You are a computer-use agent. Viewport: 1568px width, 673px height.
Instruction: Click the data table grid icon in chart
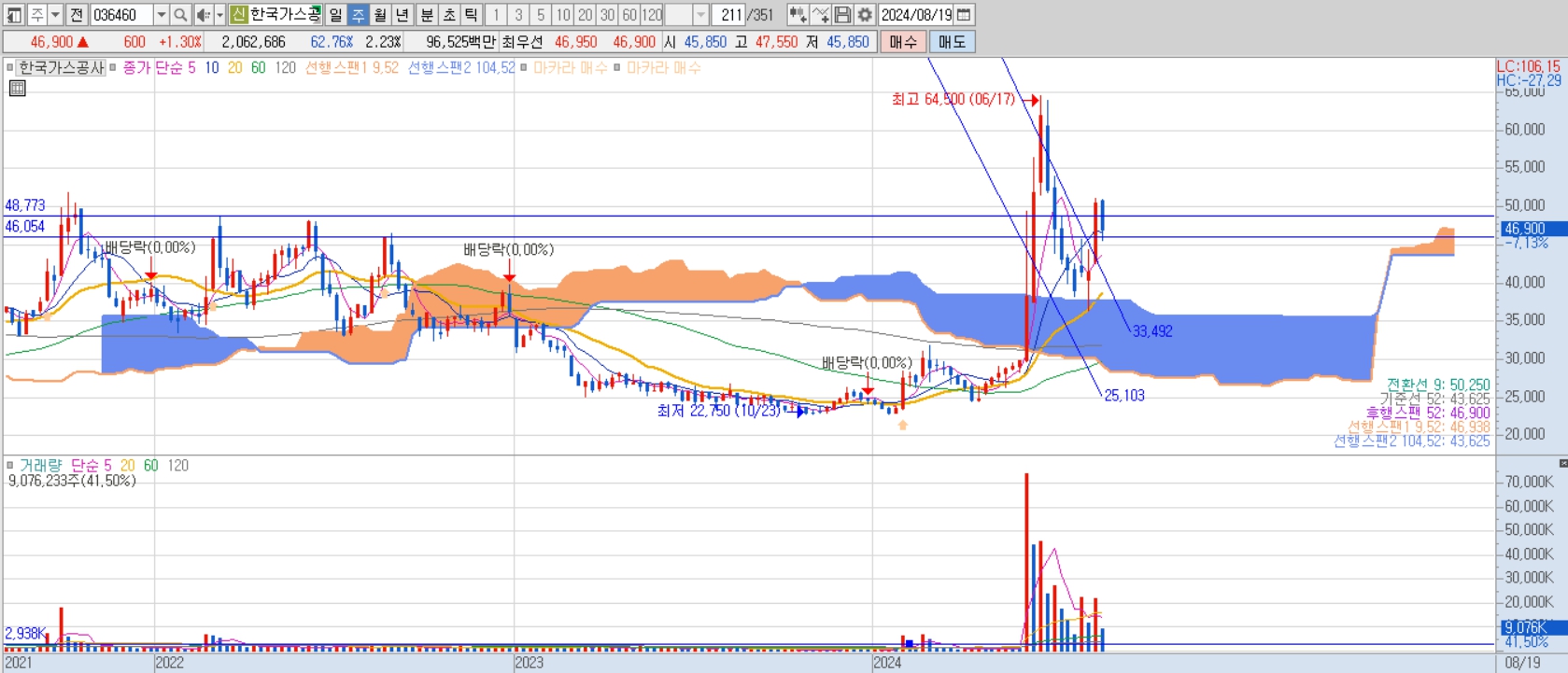17,88
